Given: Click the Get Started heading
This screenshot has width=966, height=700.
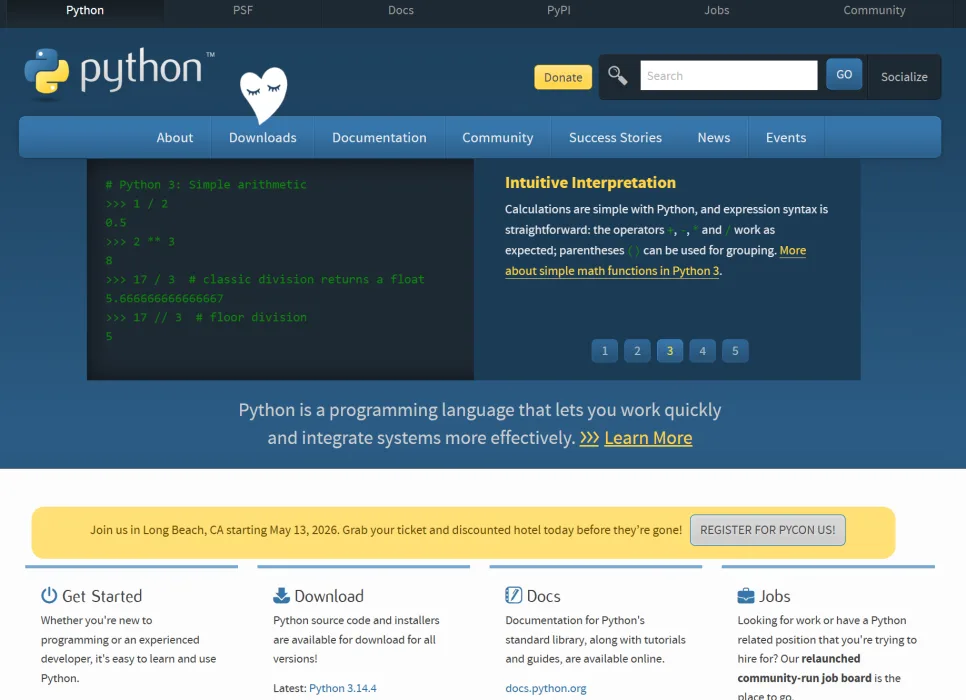Looking at the screenshot, I should 102,596.
